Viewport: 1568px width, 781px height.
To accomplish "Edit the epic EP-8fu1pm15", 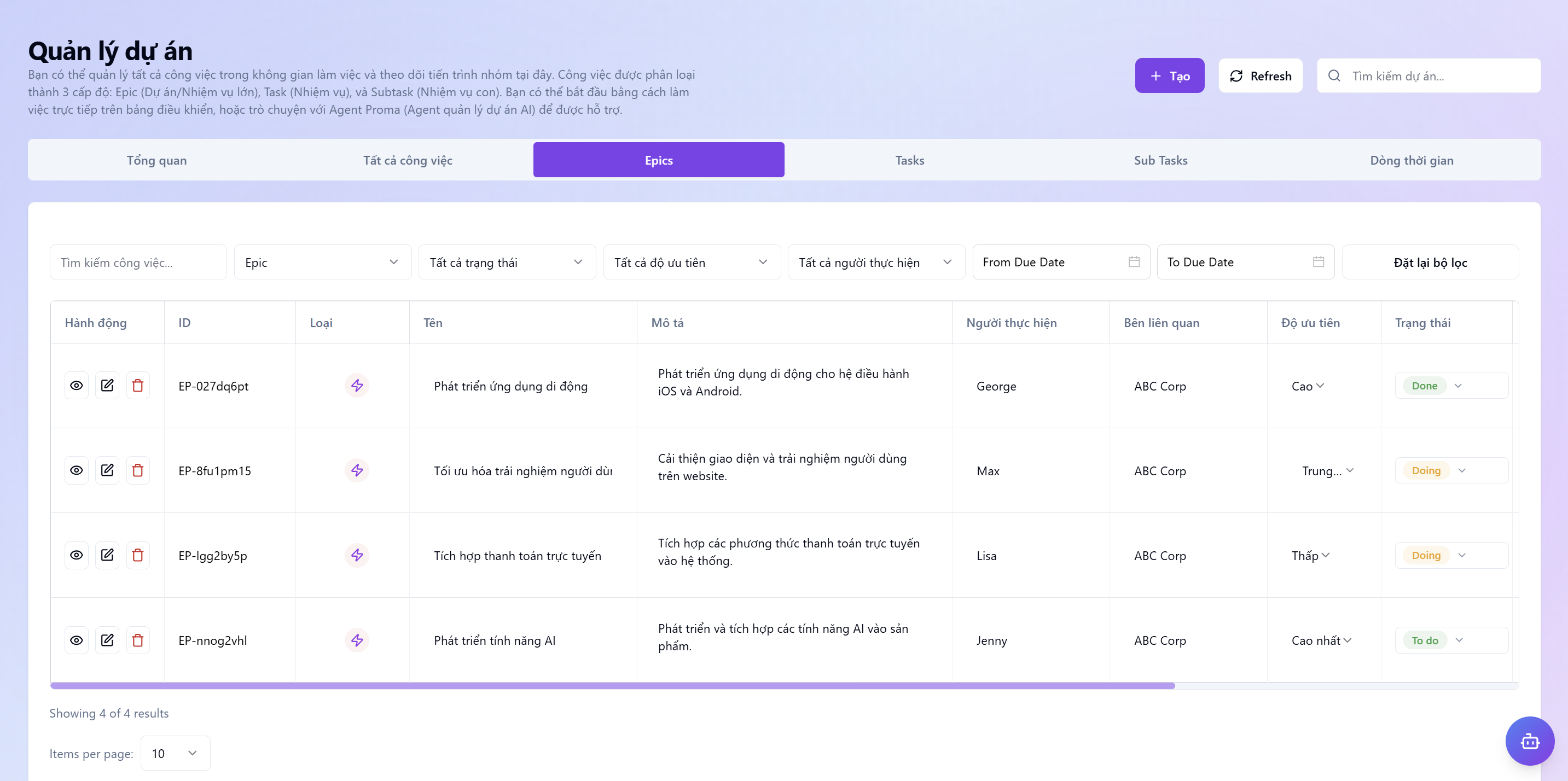I will pyautogui.click(x=107, y=470).
